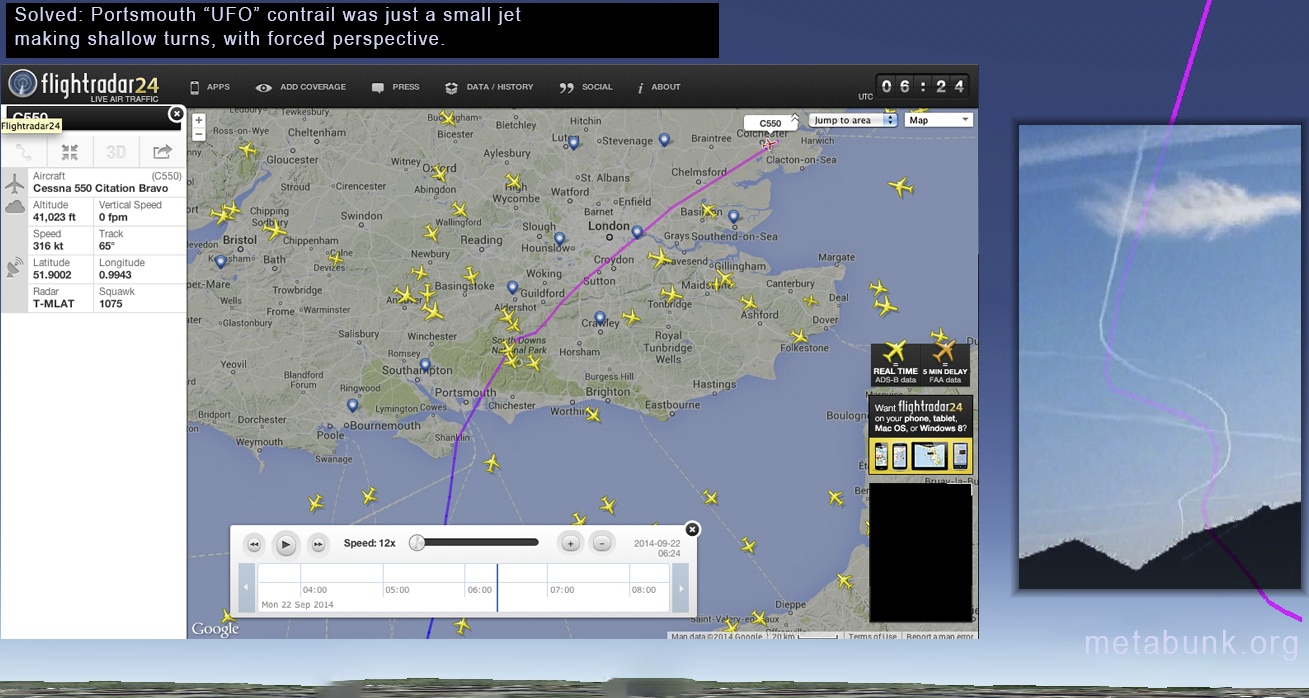Screen dimensions: 1309x698
Task: Click the airport pin beside Aldershot
Action: [512, 288]
